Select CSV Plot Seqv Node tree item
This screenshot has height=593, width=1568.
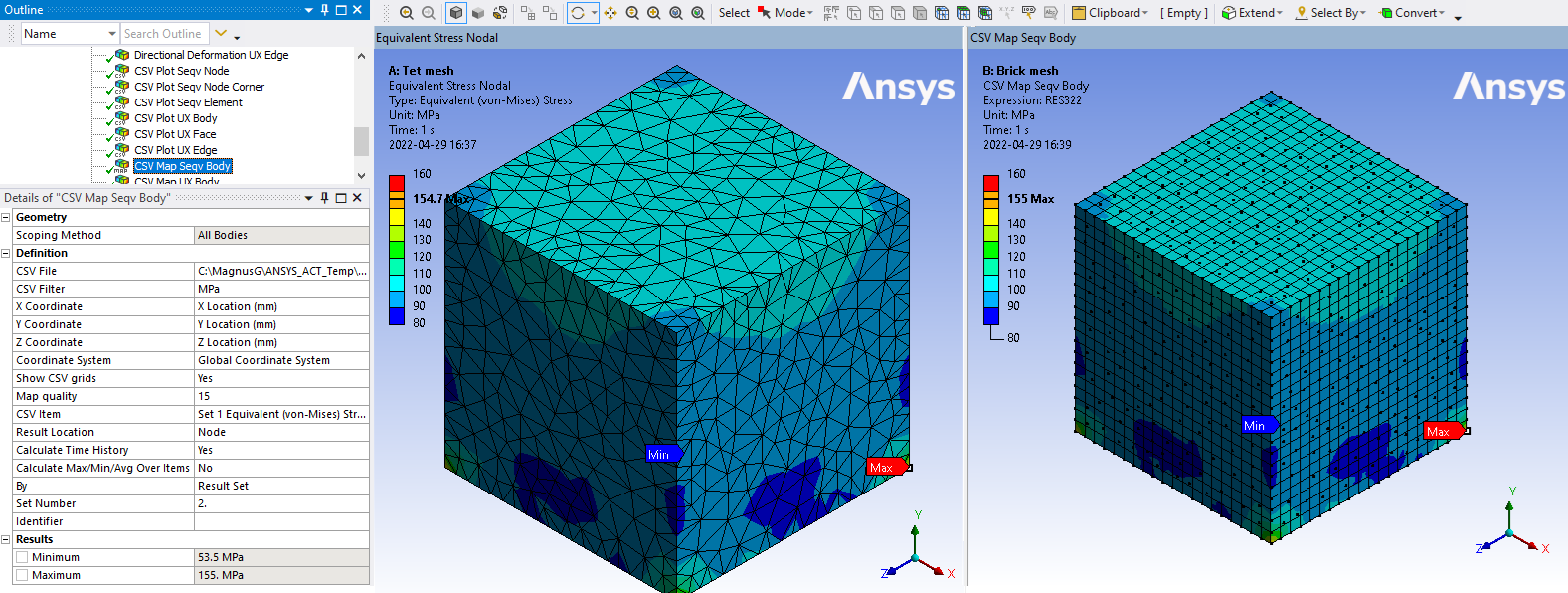coord(181,71)
